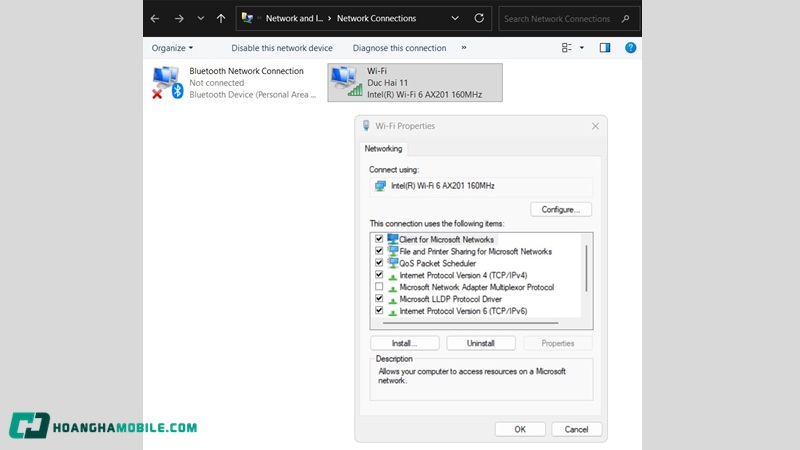Select the Bluetooth Network Connection adapter icon
This screenshot has width=800, height=450.
point(165,82)
